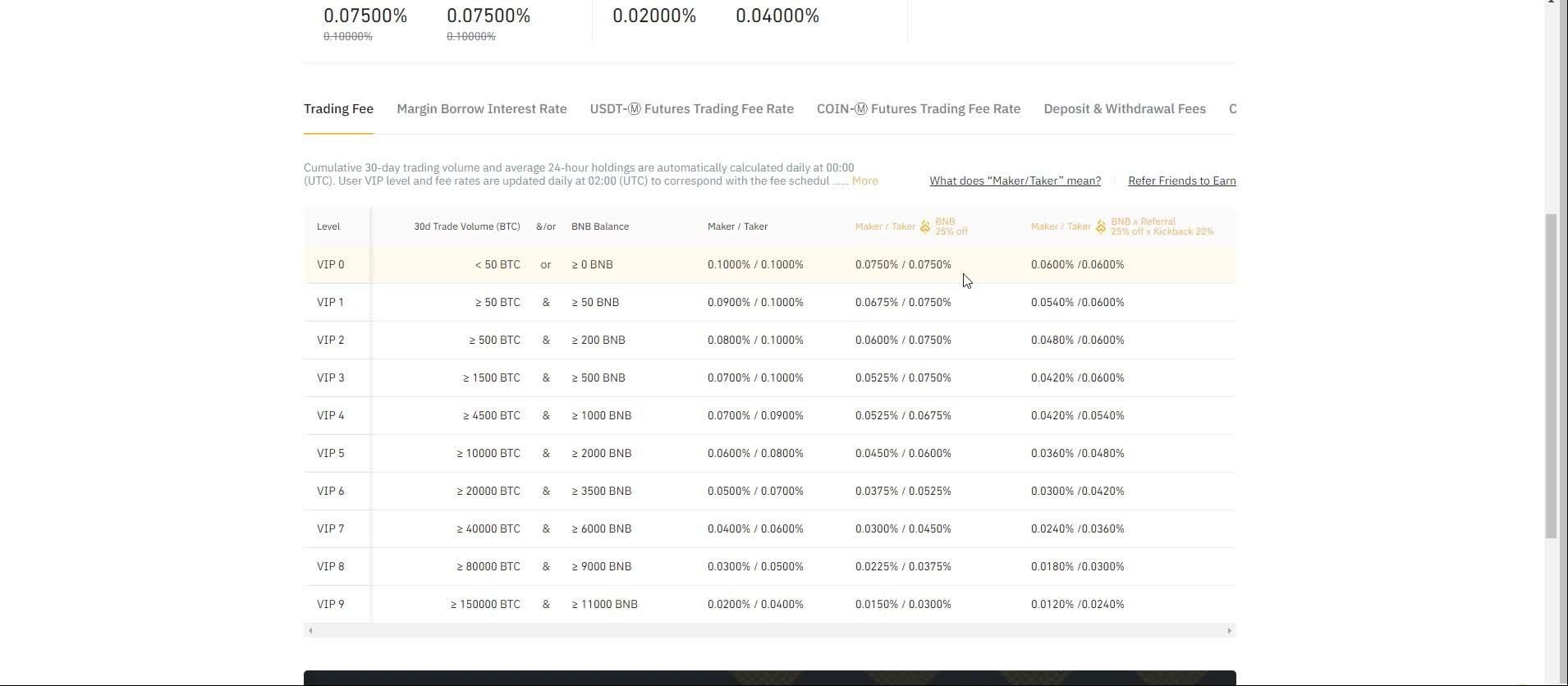1568x686 pixels.
Task: Select USDT-M Futures Trading Fee Rate tab
Action: tap(691, 109)
